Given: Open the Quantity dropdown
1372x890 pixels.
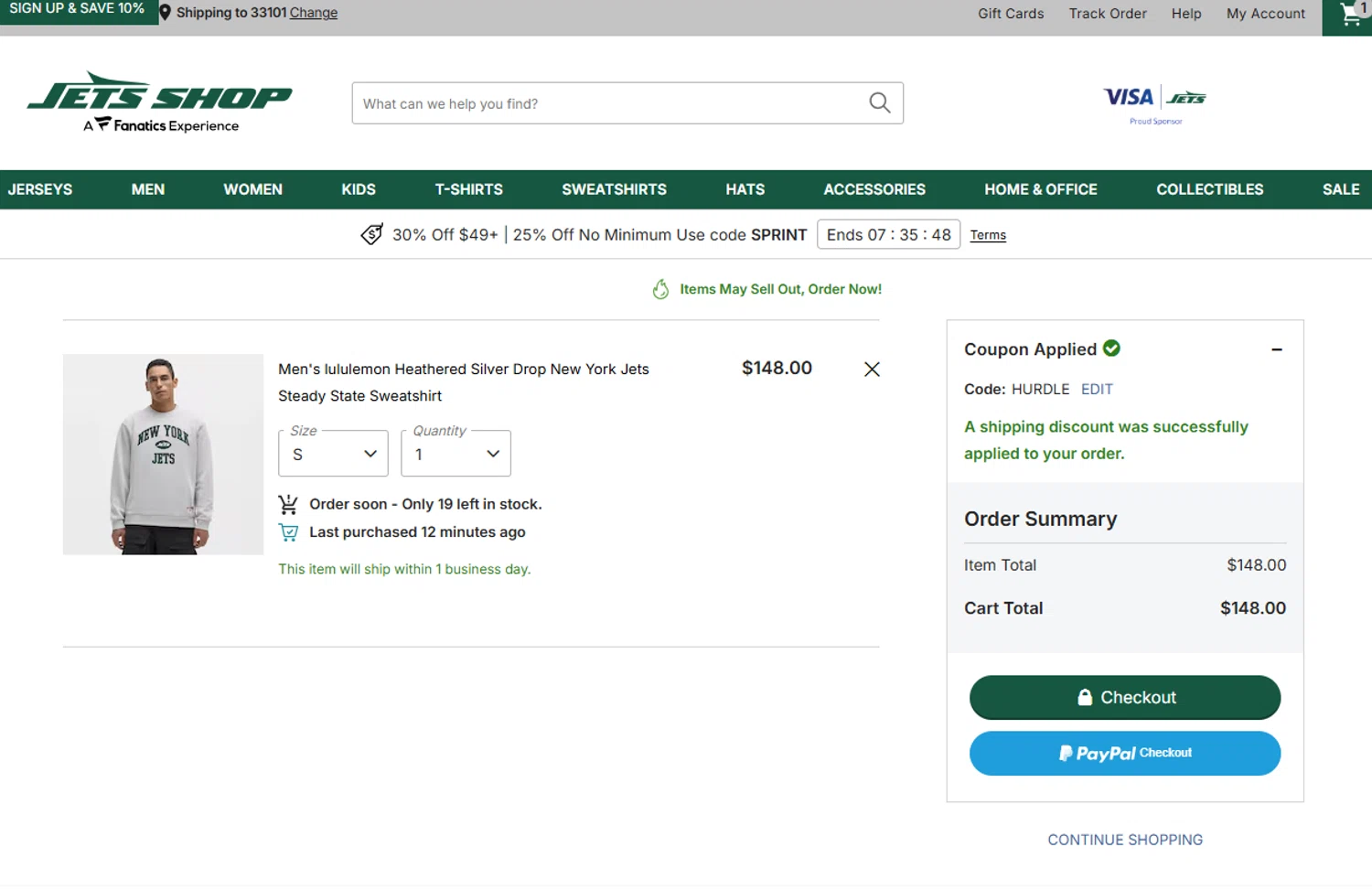Looking at the screenshot, I should click(456, 453).
